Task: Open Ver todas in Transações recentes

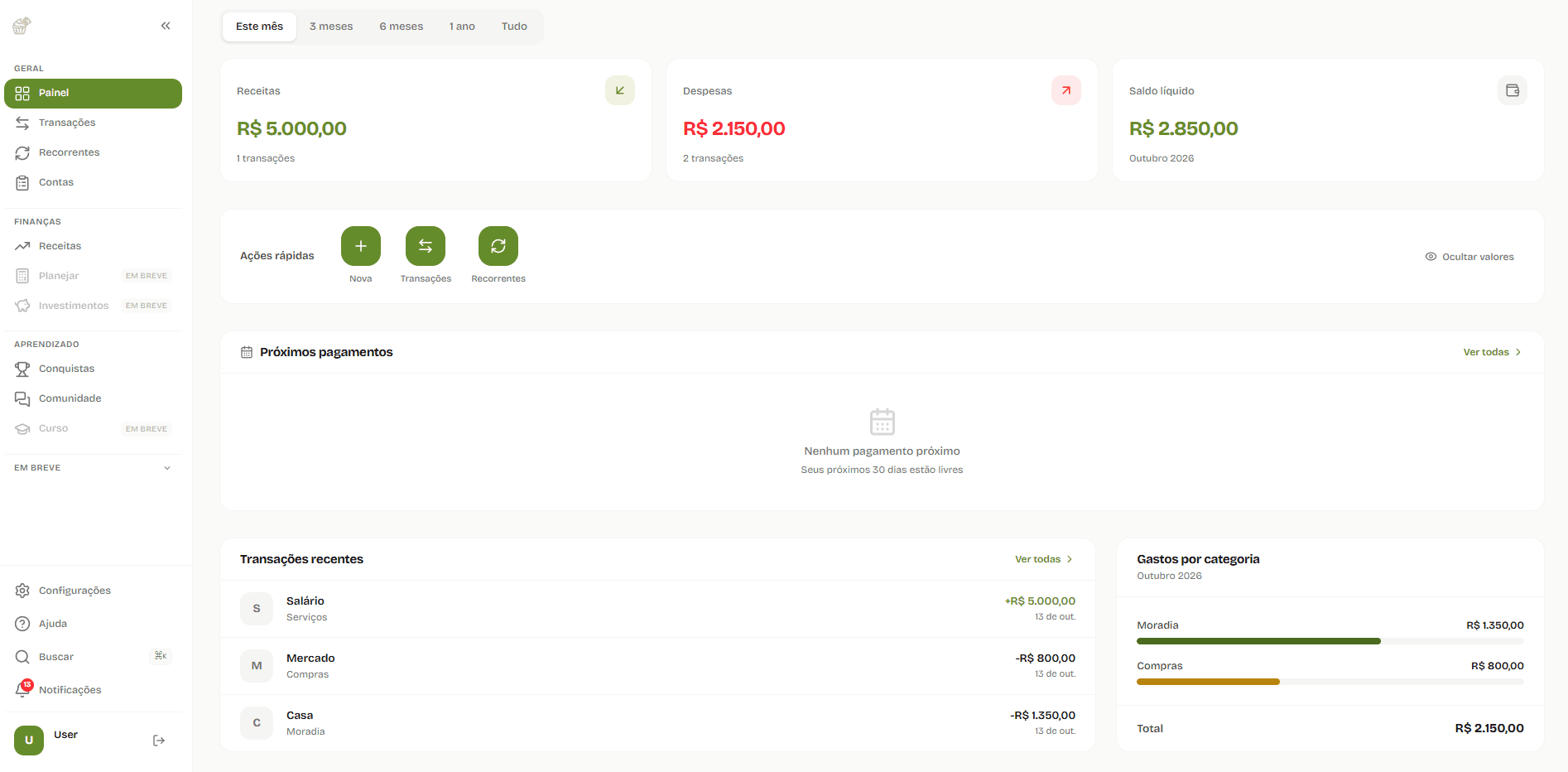Action: coord(1043,559)
